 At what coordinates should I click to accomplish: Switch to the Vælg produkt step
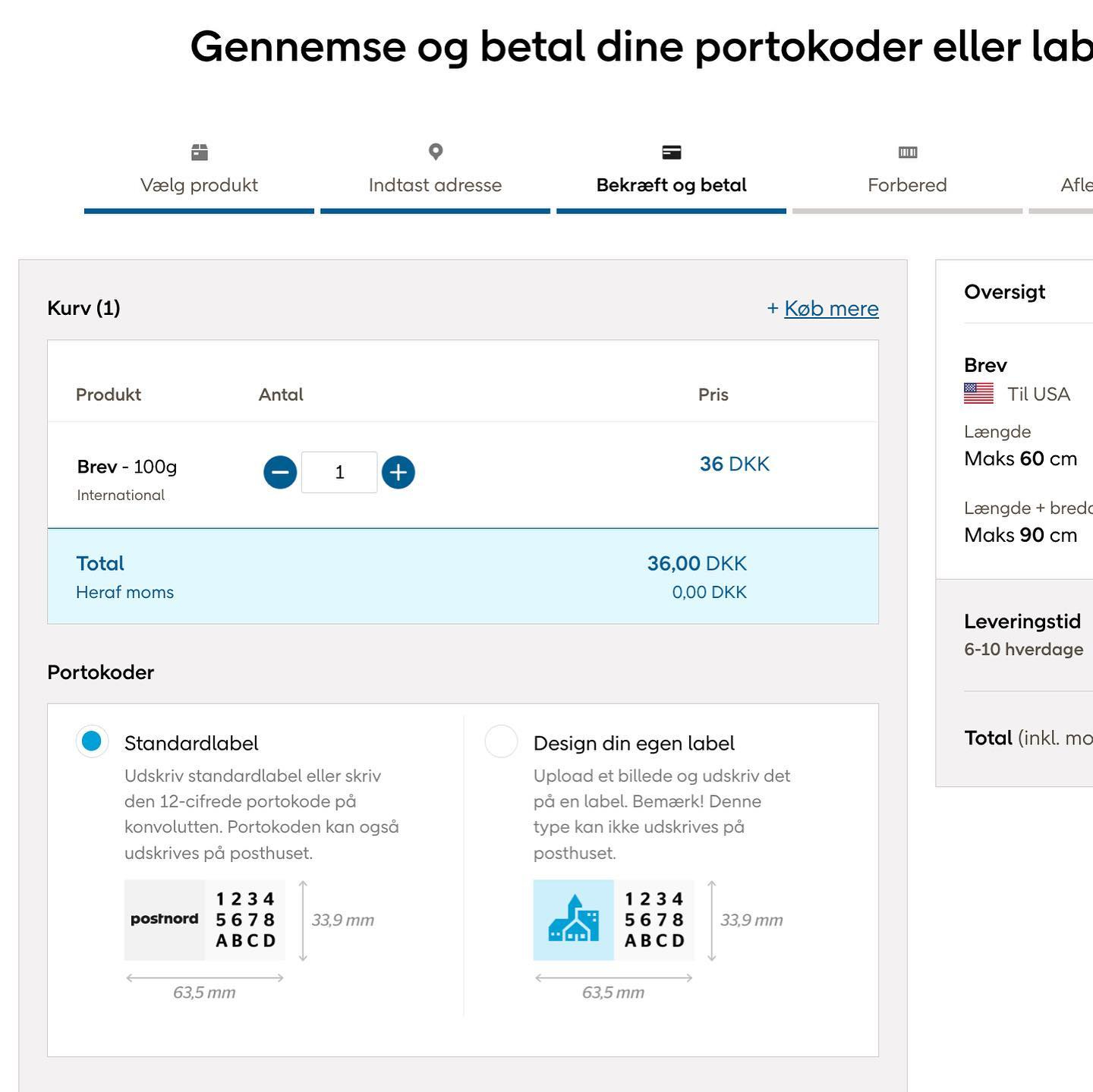pyautogui.click(x=199, y=184)
